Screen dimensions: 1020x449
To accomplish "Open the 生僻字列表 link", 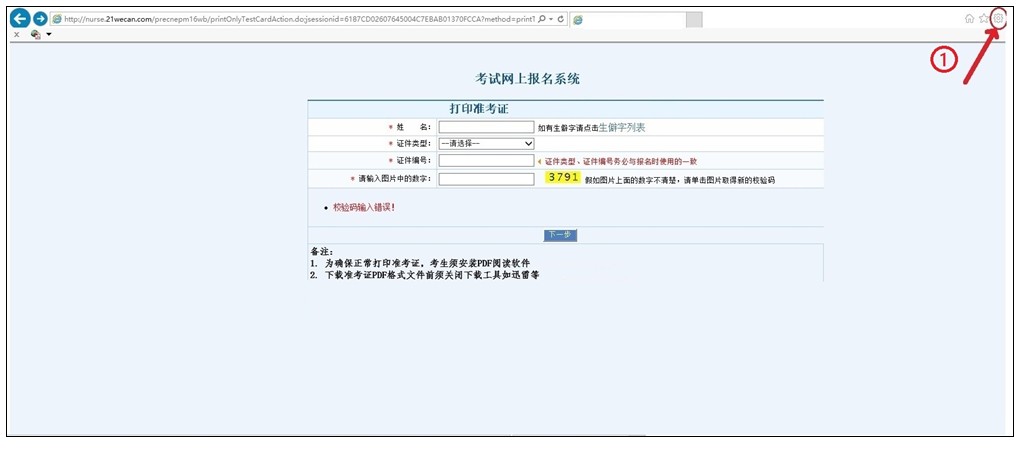I will (621, 127).
